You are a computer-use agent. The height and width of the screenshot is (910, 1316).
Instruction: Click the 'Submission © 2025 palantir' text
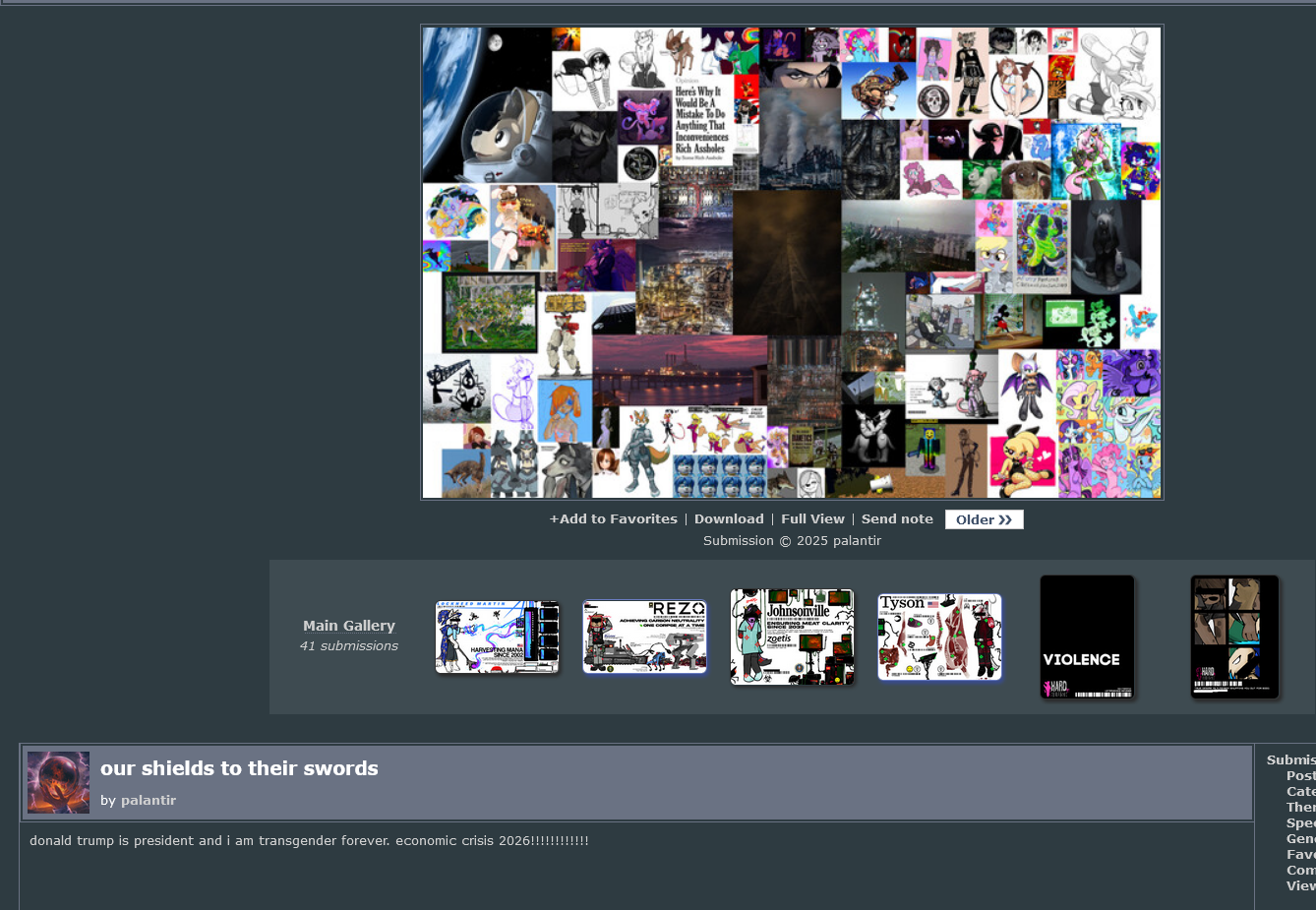point(792,541)
